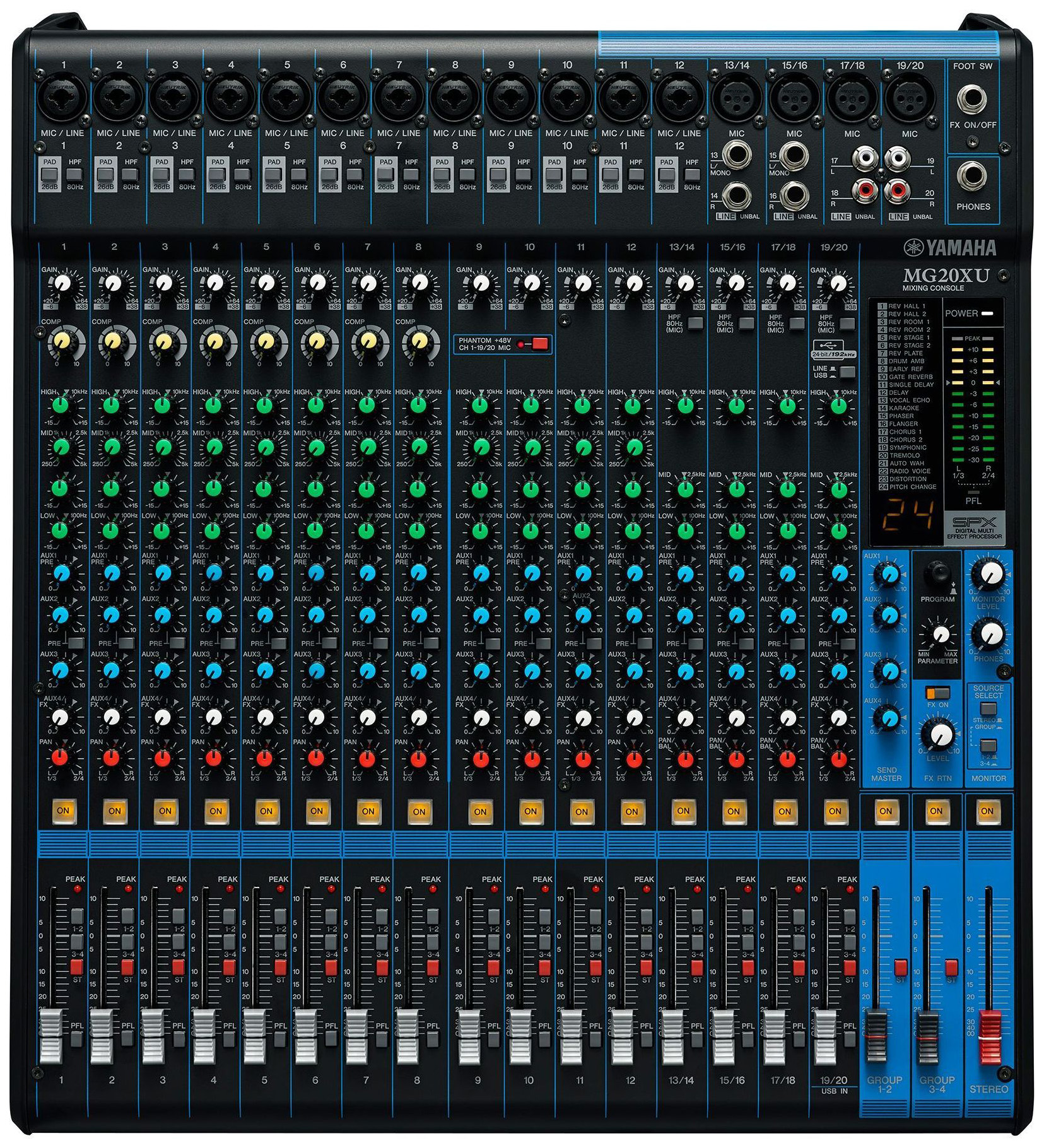Enable the HPF 80Hz switch on channel 3
Screen dimensions: 1044x1148
coord(187,175)
